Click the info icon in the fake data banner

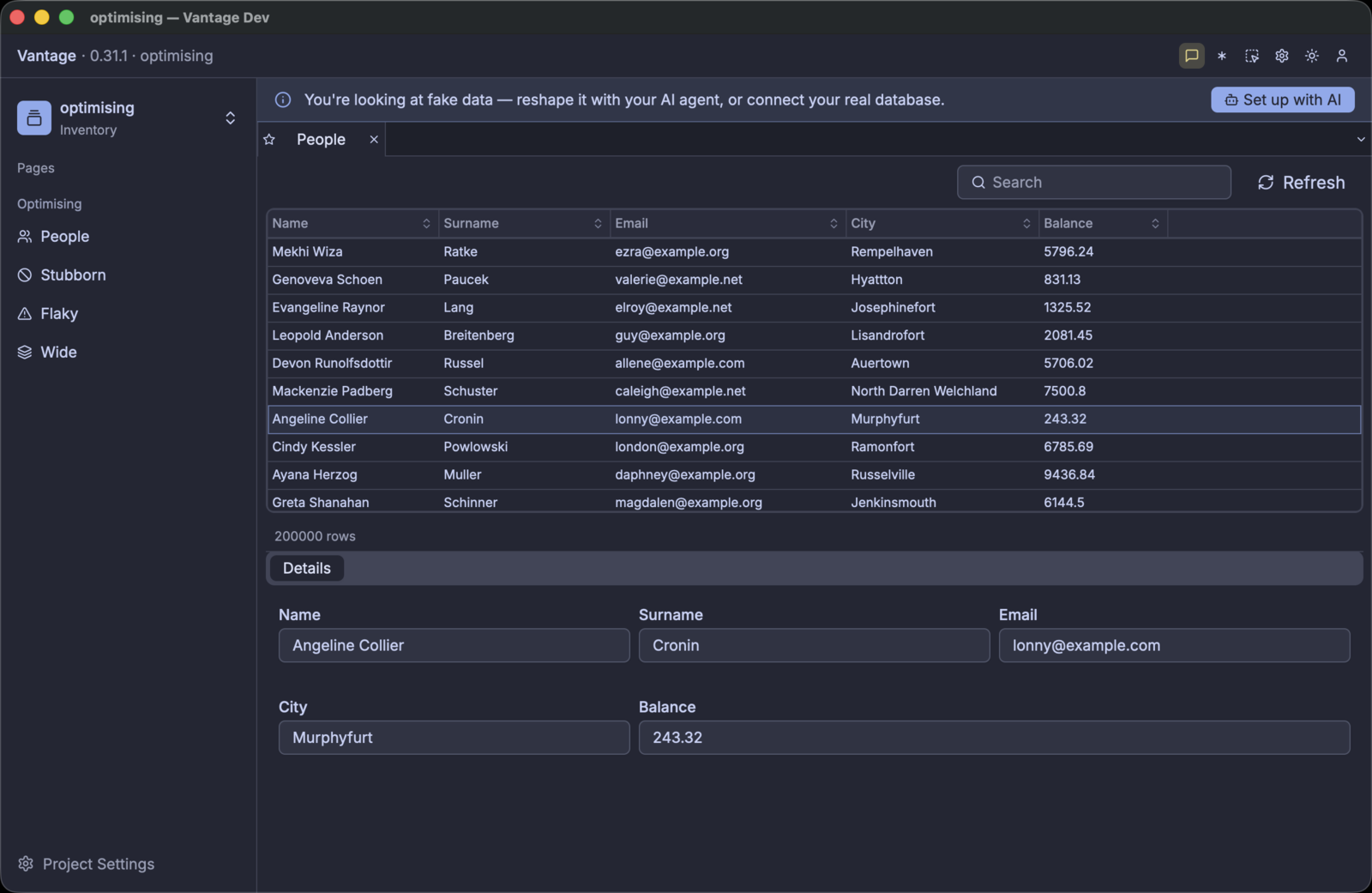pos(283,100)
